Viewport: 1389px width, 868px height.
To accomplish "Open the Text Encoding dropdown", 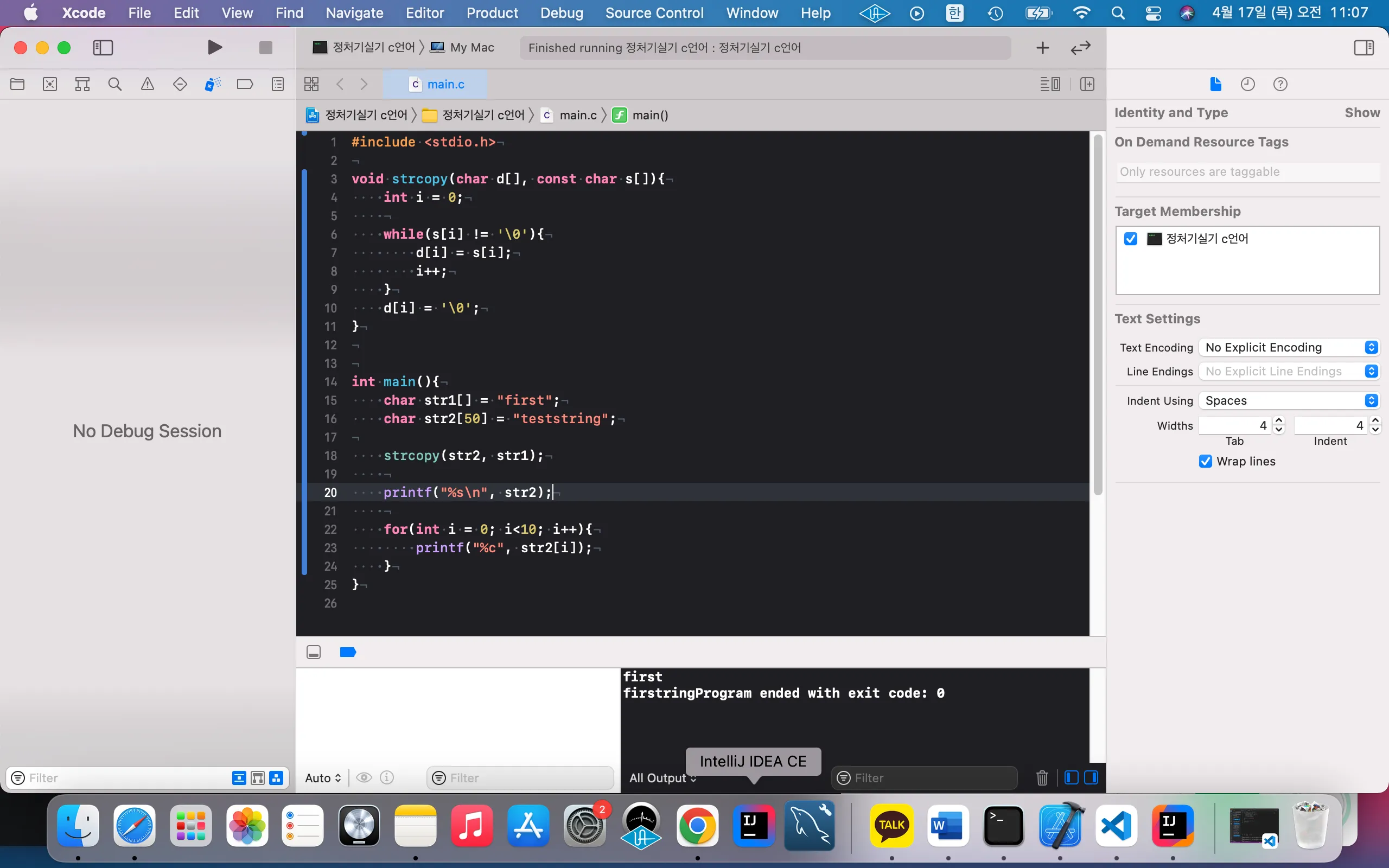I will point(1289,347).
